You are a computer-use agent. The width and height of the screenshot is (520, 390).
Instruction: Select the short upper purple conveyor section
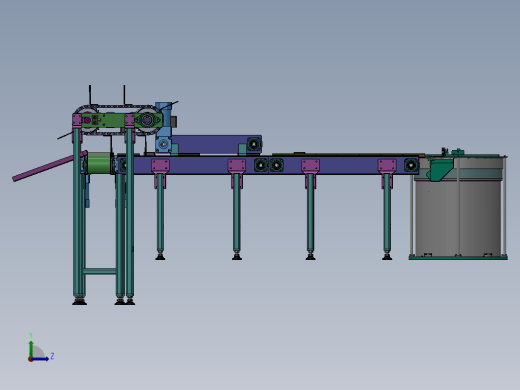click(217, 144)
